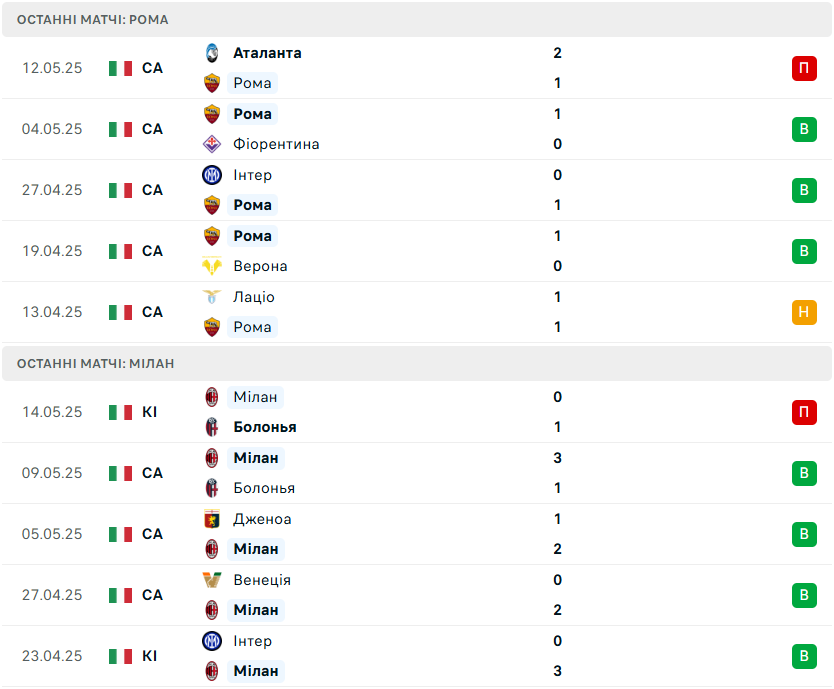Click the Genoa club crest

point(212,519)
